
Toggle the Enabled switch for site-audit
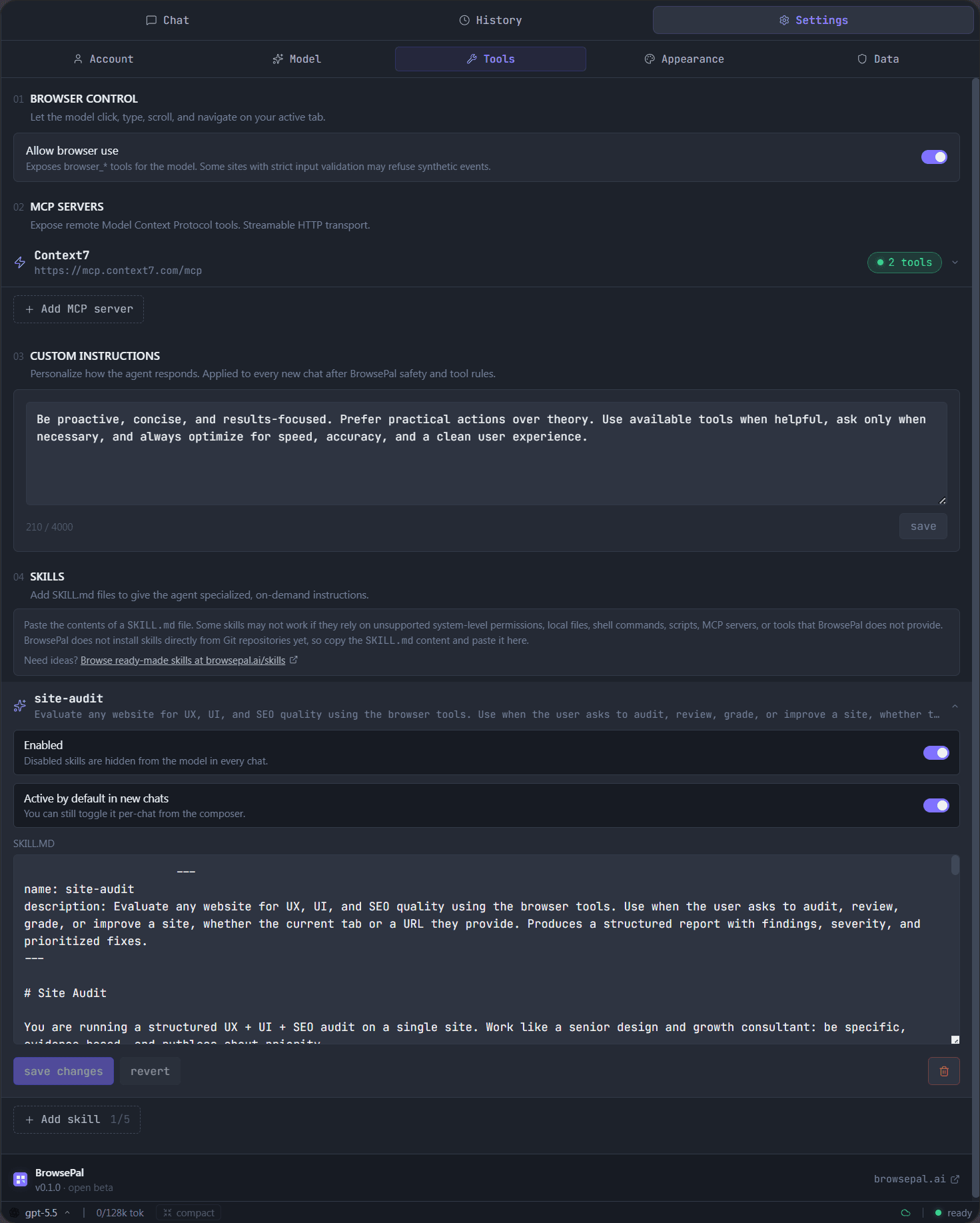tap(936, 752)
